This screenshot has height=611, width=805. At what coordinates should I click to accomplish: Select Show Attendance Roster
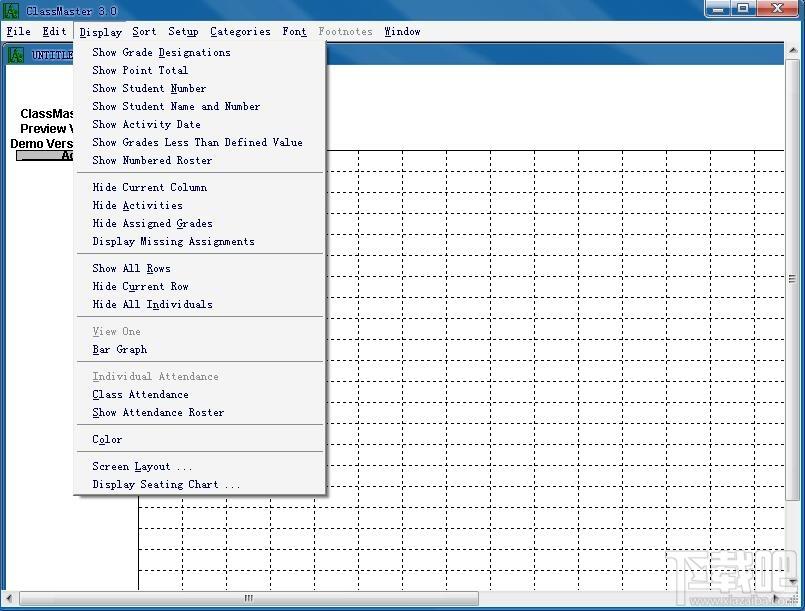[x=200, y=412]
